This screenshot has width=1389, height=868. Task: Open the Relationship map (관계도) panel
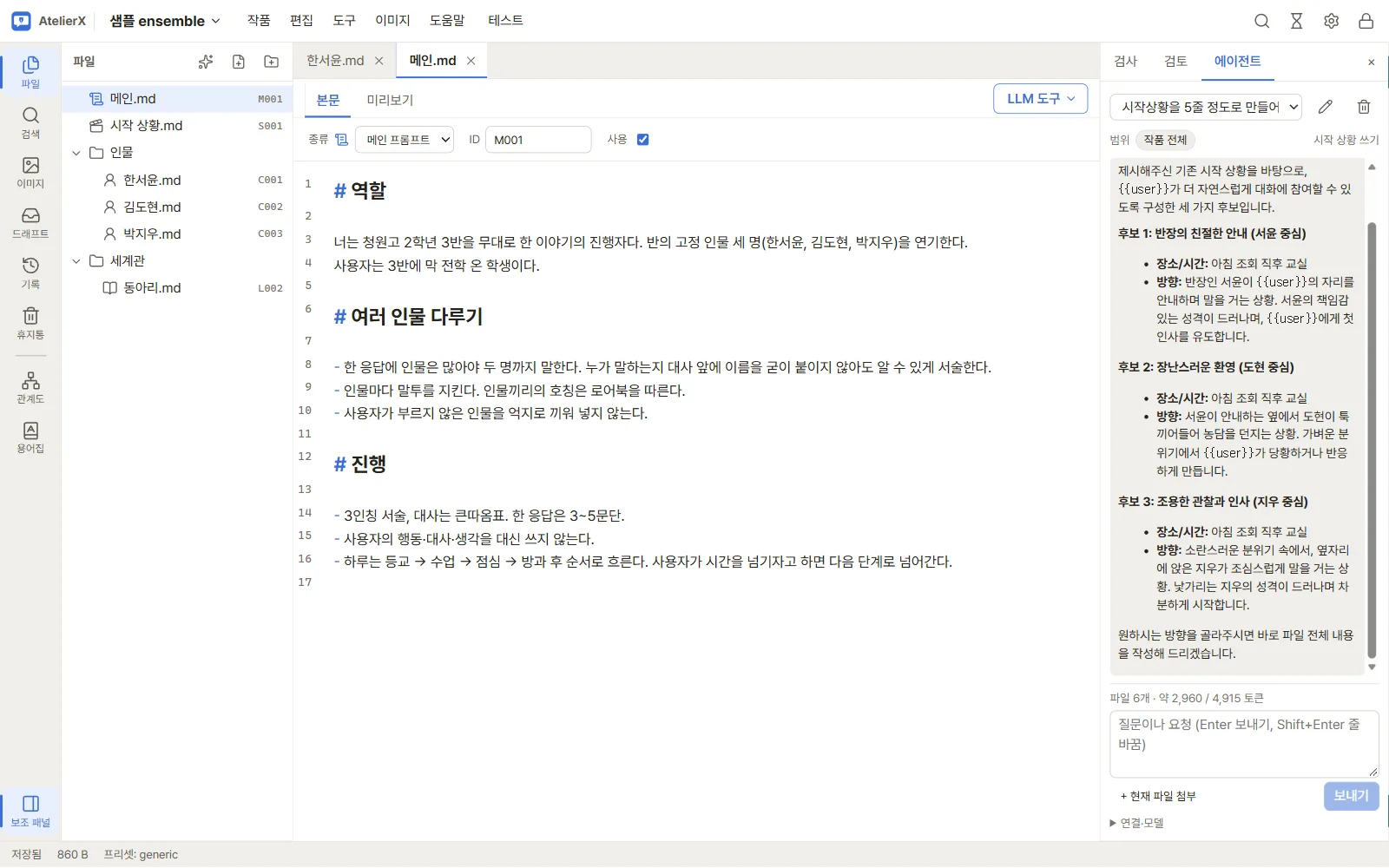tap(30, 387)
